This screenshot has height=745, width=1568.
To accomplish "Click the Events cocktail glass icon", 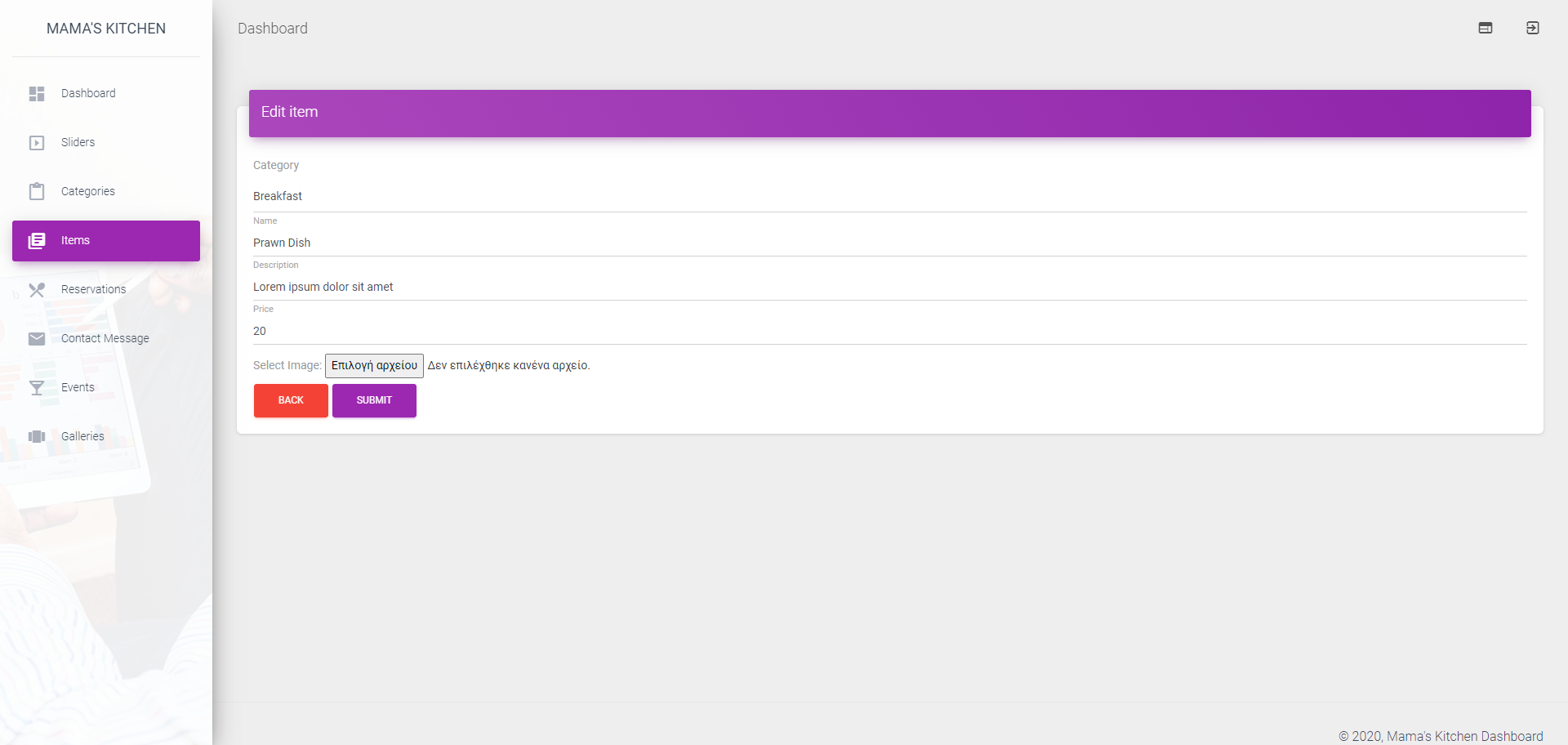I will 37,388.
